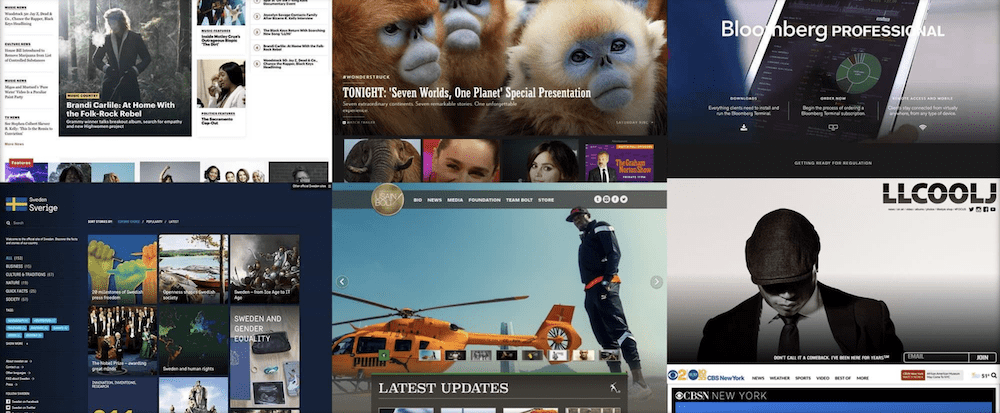Screen dimensions: 1000x413
Task: Click the 51° weather indicator on CBS New York
Action: point(979,376)
